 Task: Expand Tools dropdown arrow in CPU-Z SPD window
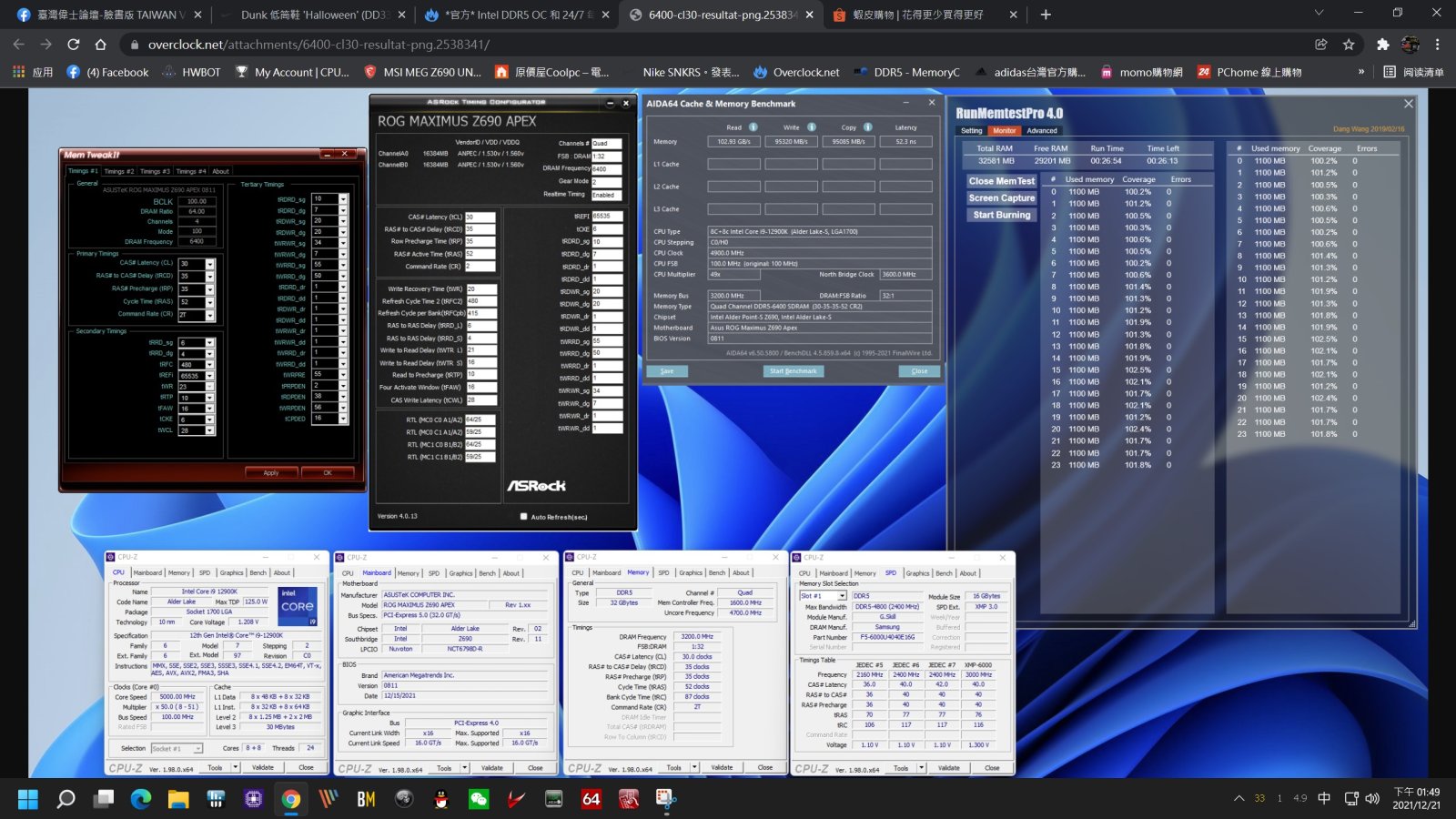[x=921, y=768]
